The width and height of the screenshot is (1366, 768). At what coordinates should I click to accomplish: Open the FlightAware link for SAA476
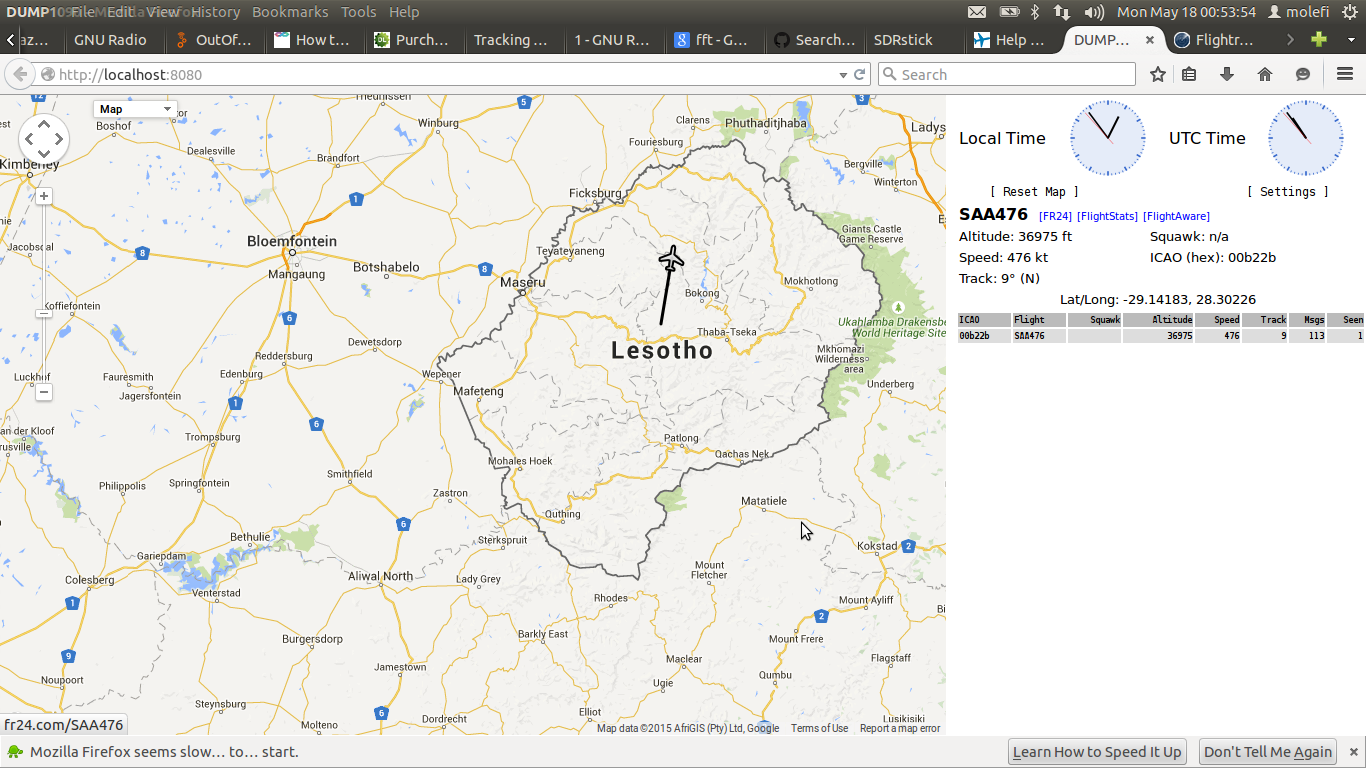[x=1176, y=216]
